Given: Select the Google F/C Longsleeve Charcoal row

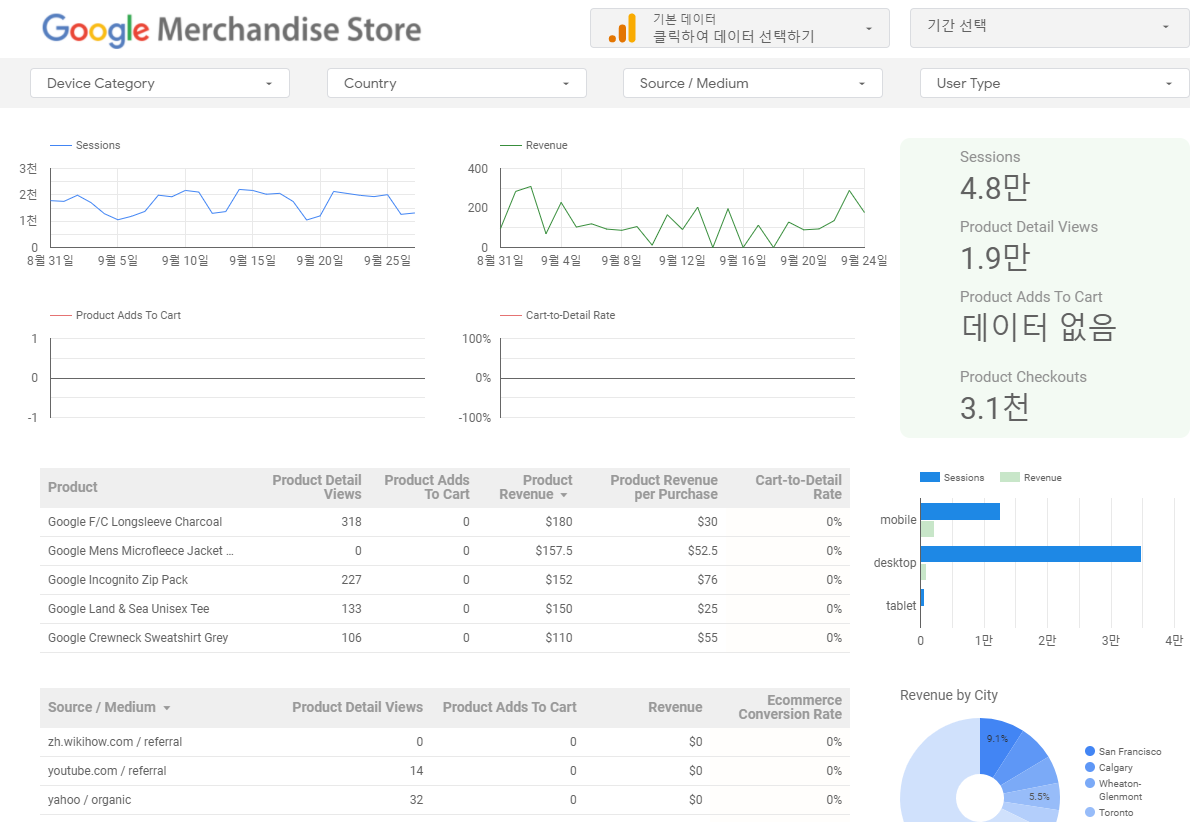Looking at the screenshot, I should pyautogui.click(x=445, y=522).
